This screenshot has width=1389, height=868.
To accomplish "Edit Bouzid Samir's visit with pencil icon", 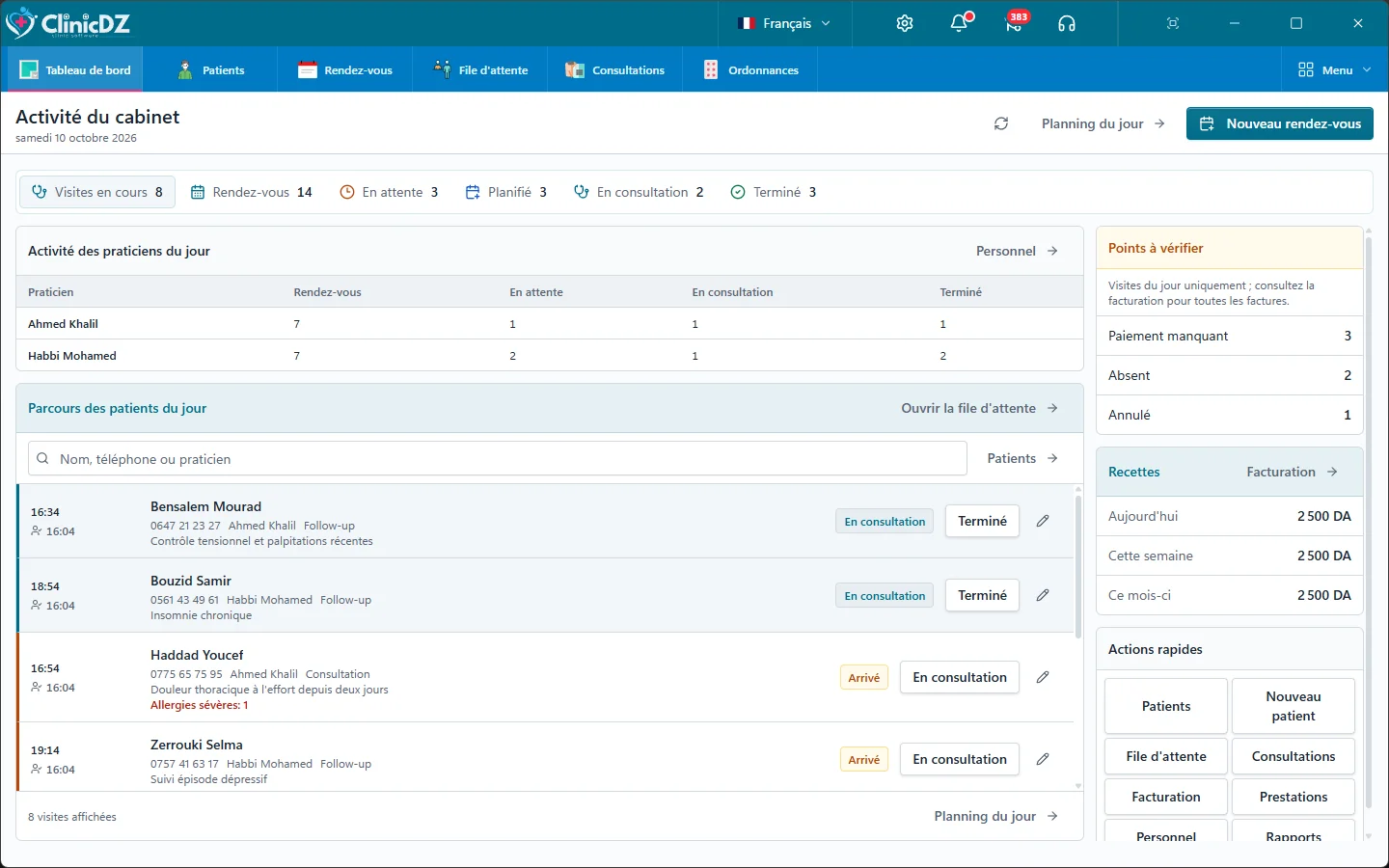I will point(1043,595).
